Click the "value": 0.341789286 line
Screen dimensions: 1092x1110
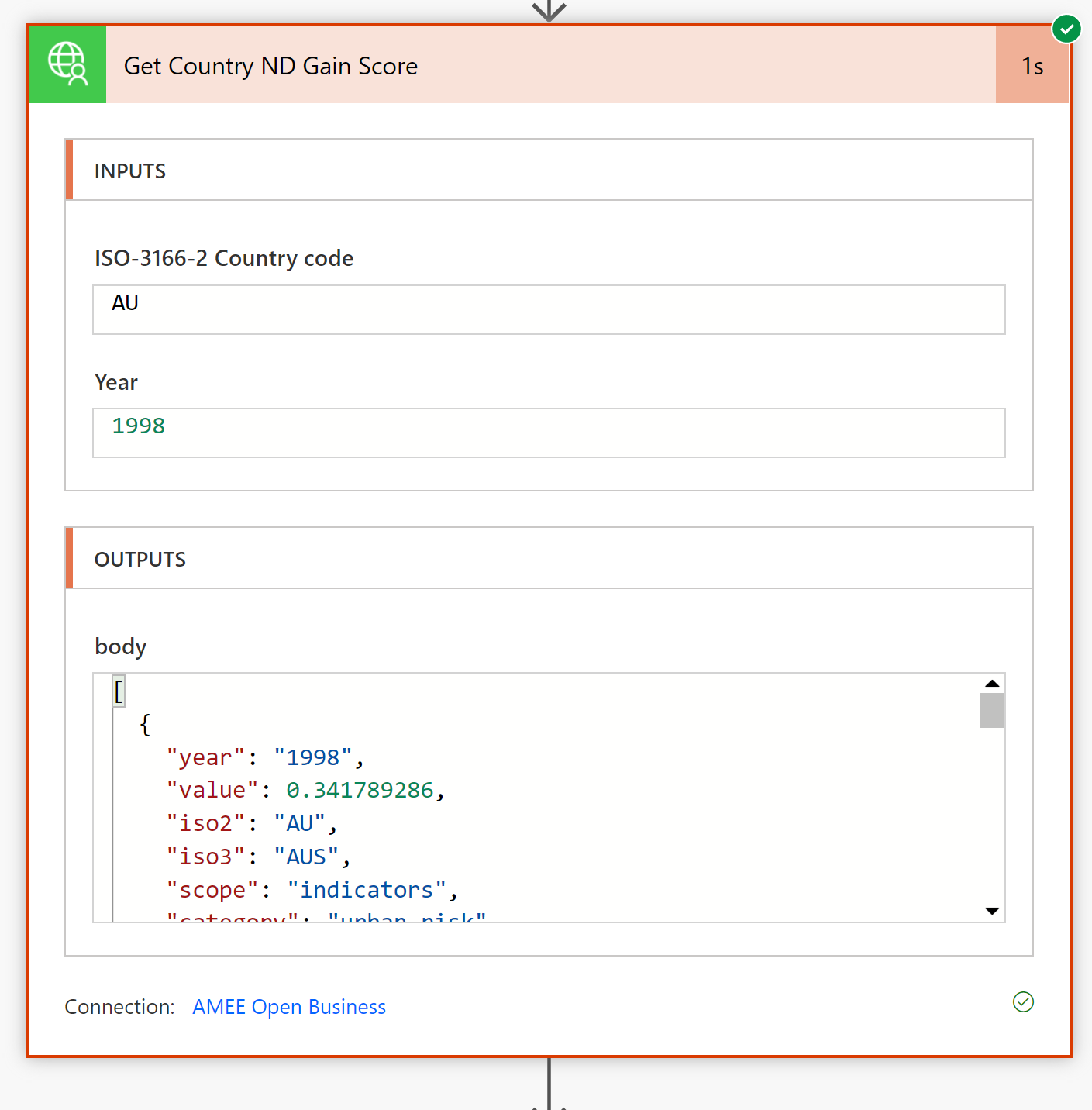tap(305, 790)
